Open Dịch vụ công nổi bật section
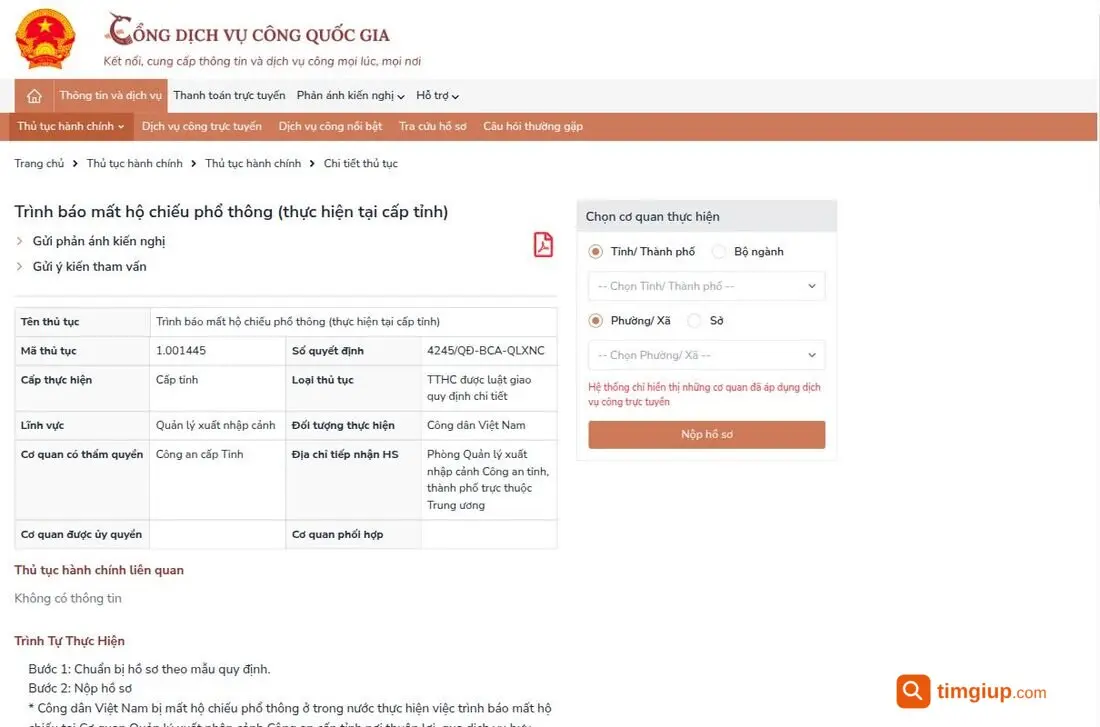Image resolution: width=1100 pixels, height=727 pixels. pyautogui.click(x=330, y=126)
